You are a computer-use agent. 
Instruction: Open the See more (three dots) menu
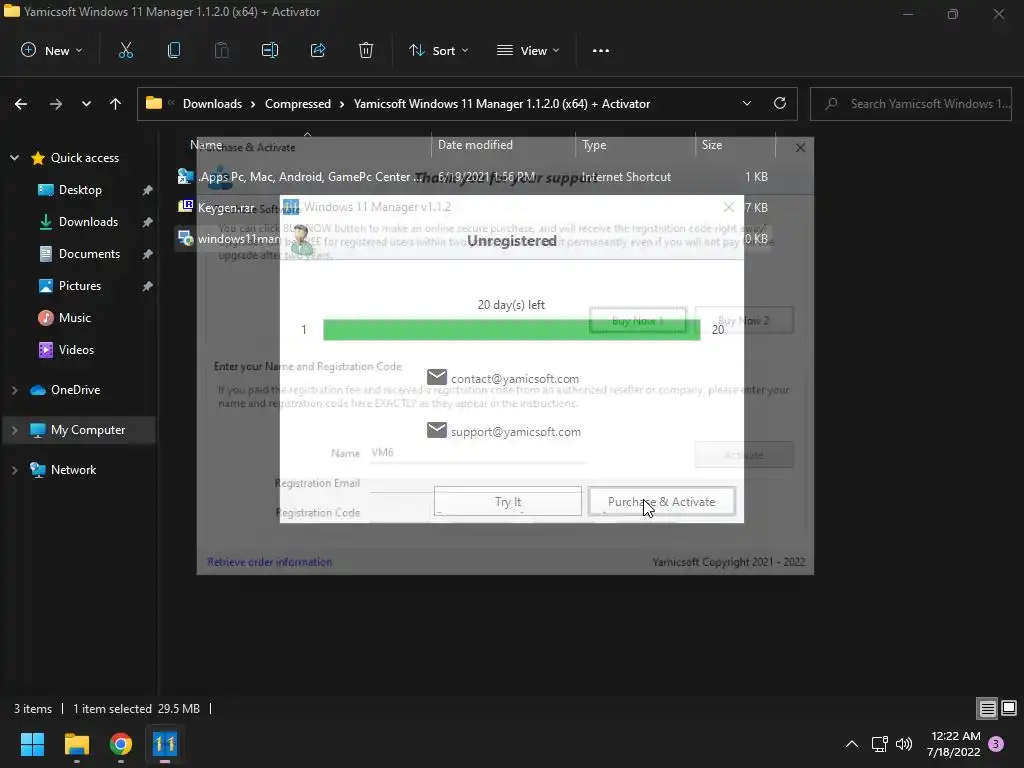coord(601,50)
